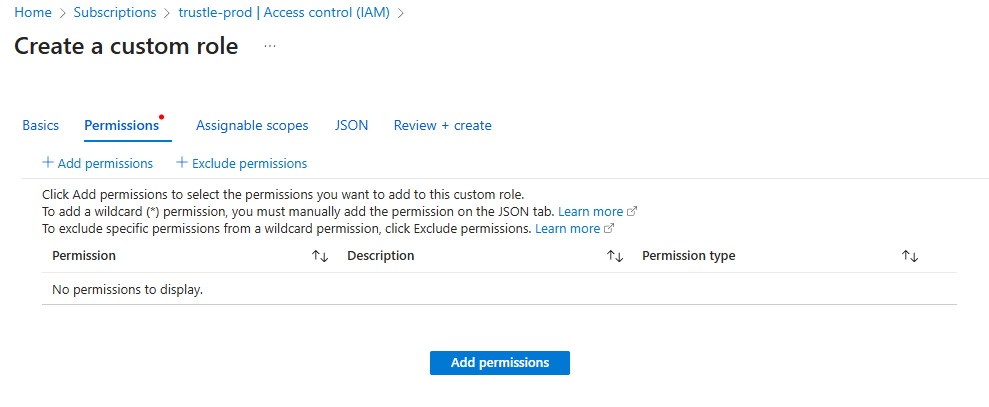Click the + Add permissions toolbar command
This screenshot has width=989, height=407.
pos(98,163)
